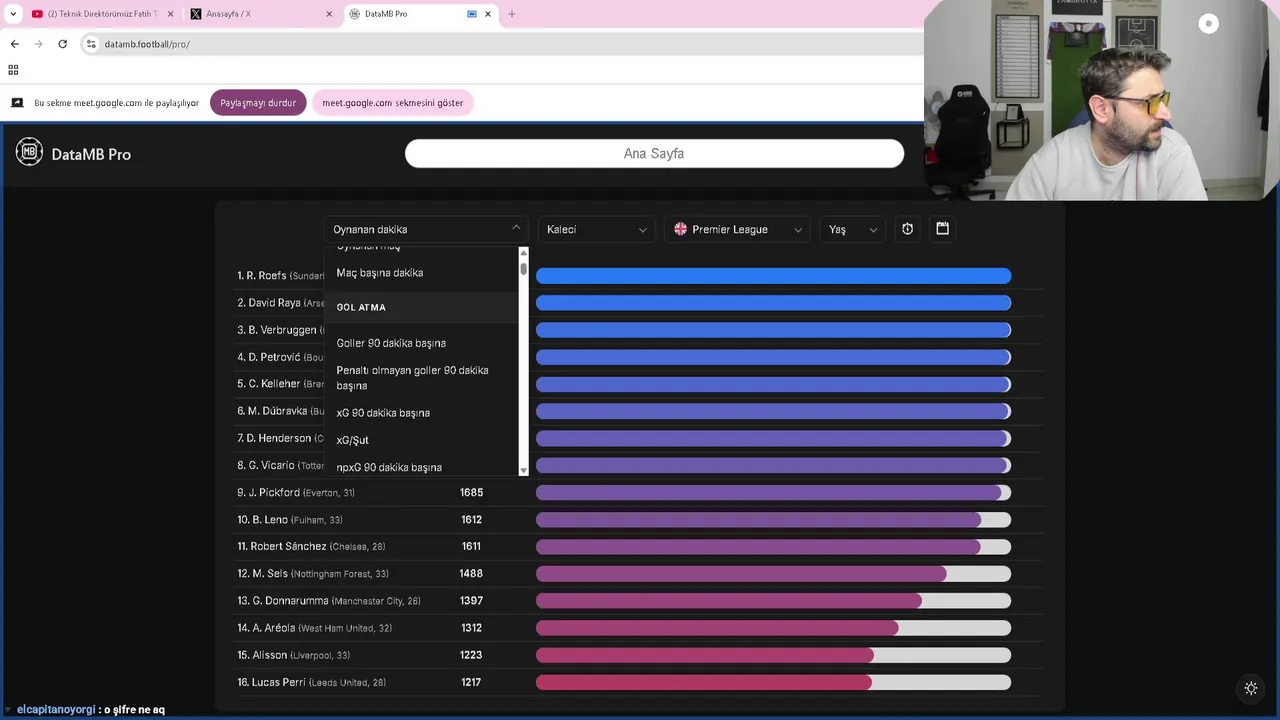The image size is (1280, 720).
Task: Click the browser back arrow
Action: [x=14, y=44]
